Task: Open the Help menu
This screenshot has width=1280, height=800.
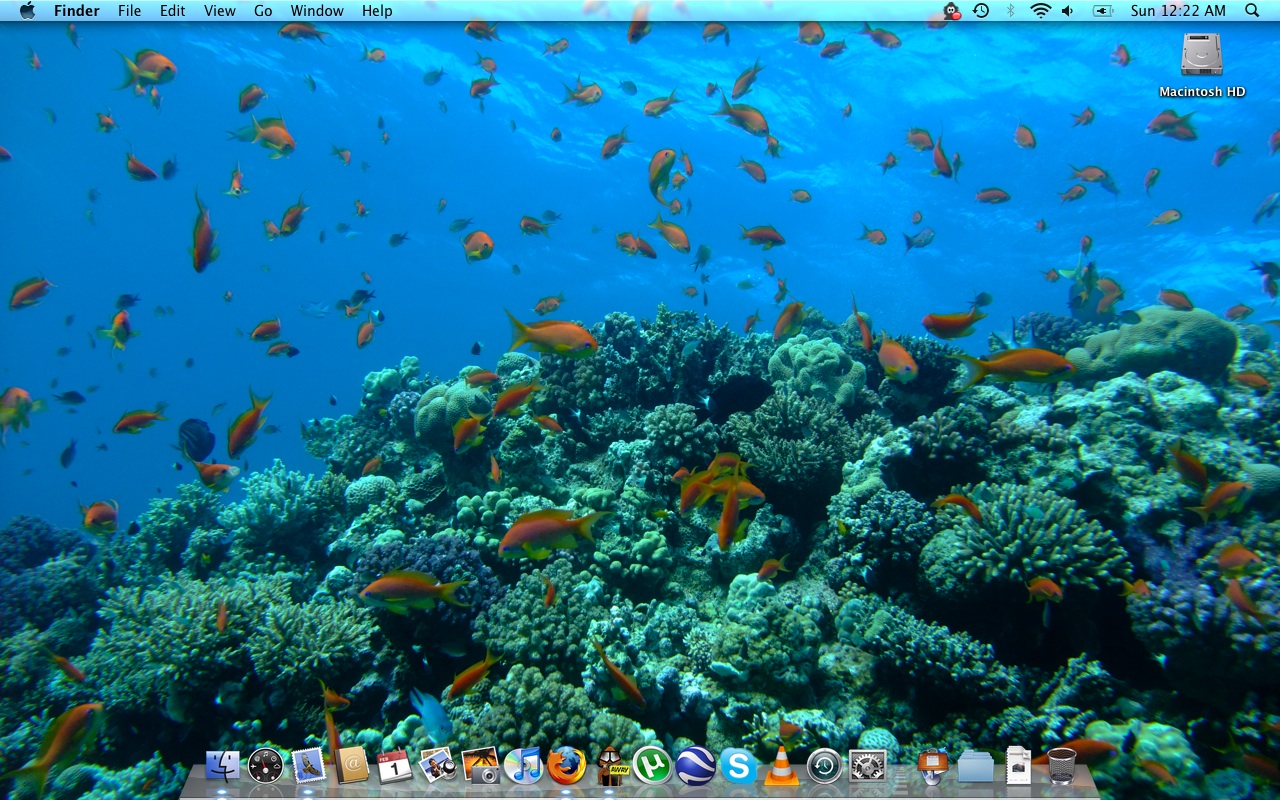Action: click(377, 11)
